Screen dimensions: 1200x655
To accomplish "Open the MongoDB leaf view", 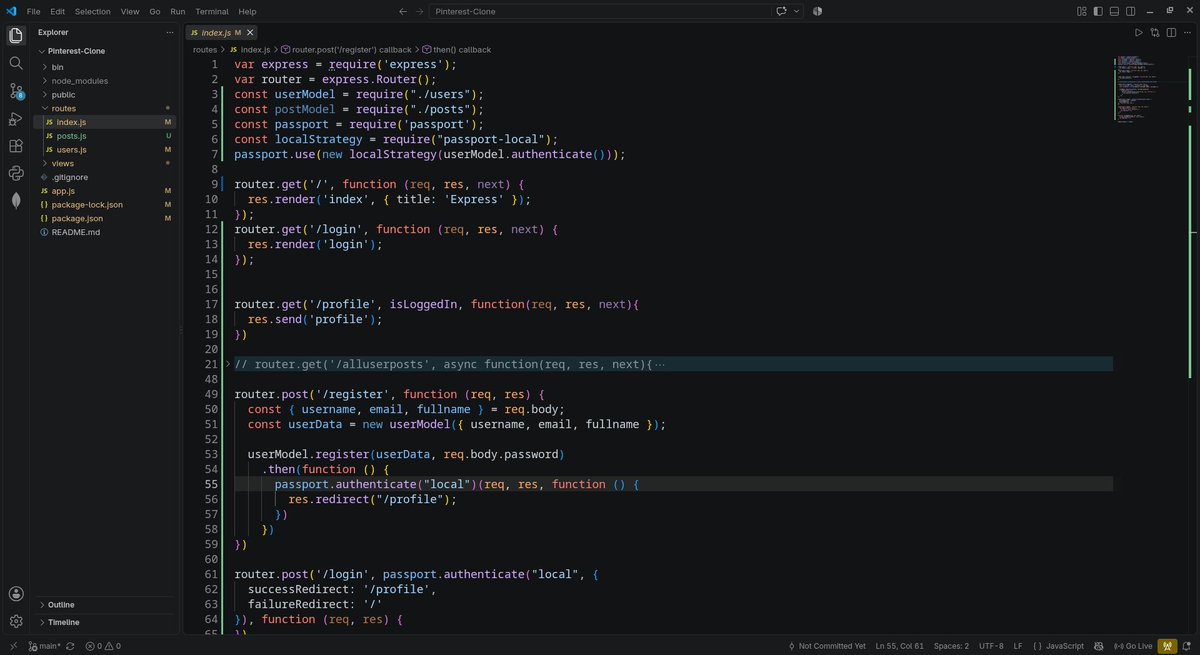I will point(16,200).
